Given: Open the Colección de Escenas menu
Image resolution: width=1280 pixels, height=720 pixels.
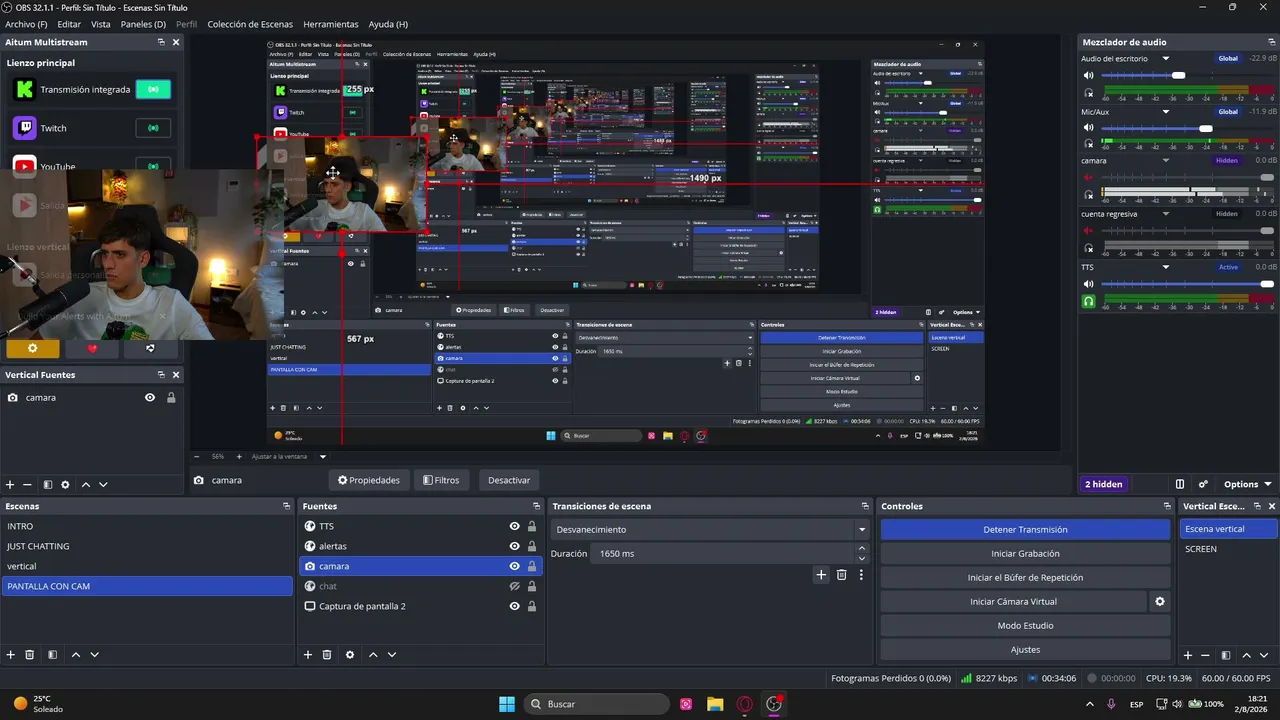Looking at the screenshot, I should [x=249, y=24].
